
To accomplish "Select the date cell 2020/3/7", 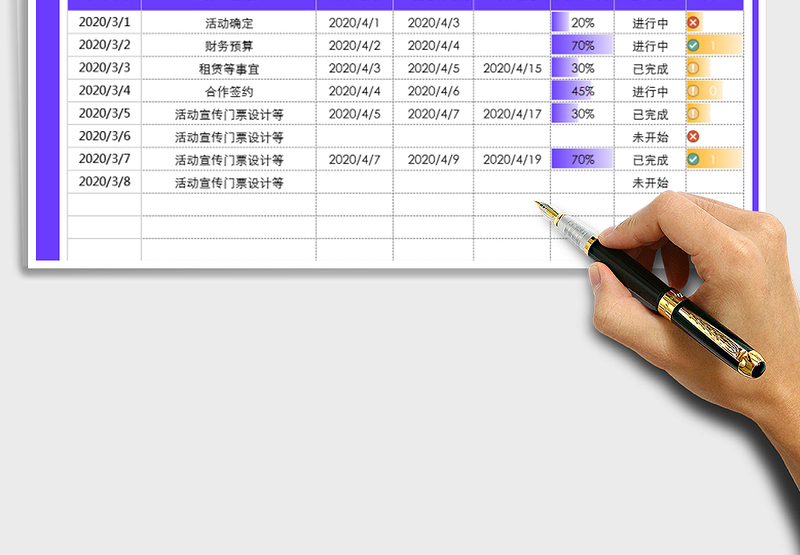I will (105, 159).
